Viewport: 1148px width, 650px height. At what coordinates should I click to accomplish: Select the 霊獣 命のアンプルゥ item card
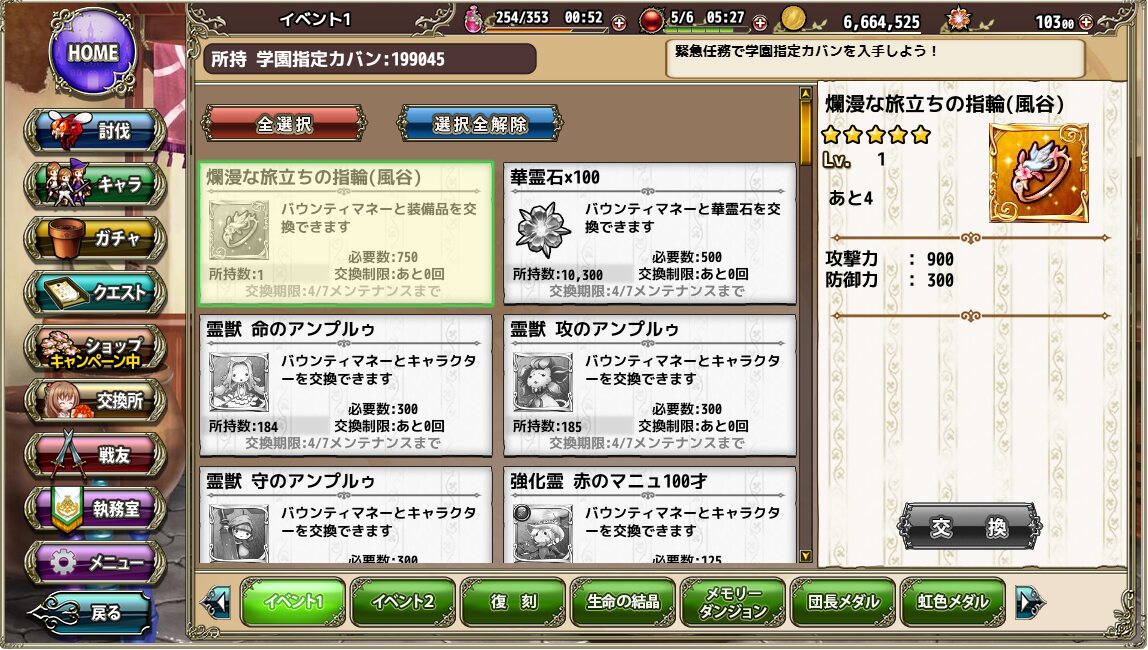(x=346, y=386)
